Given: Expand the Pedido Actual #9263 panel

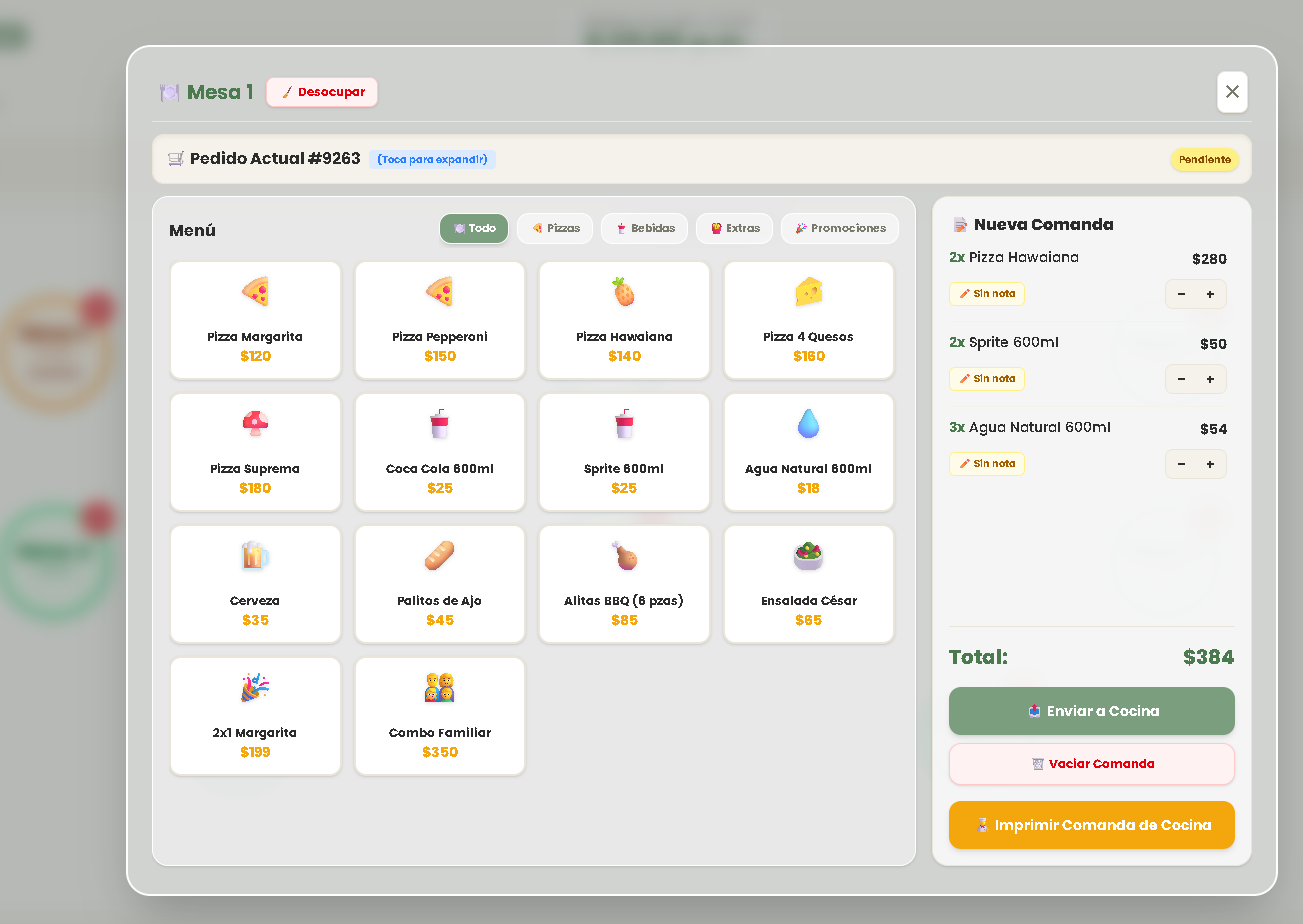Looking at the screenshot, I should point(432,159).
